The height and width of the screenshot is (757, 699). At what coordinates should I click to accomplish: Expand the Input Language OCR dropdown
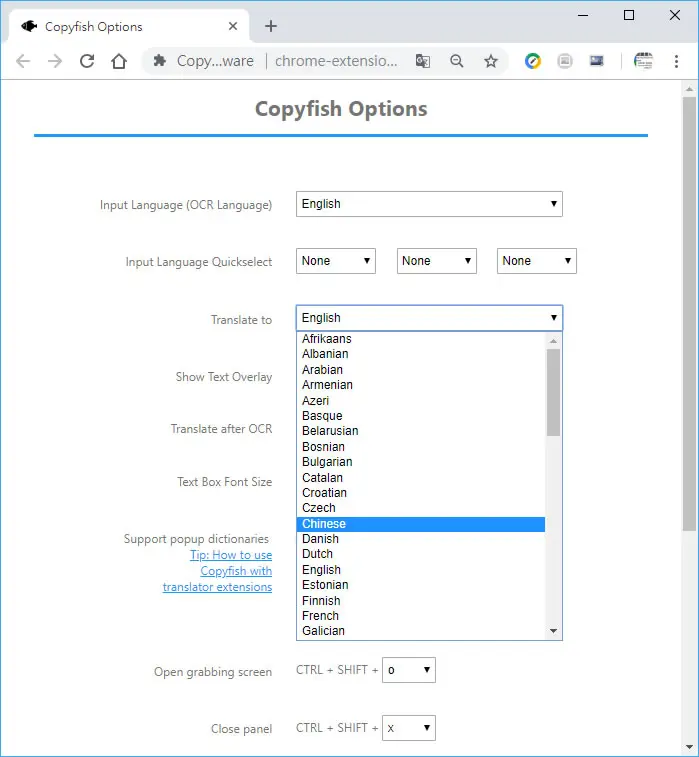pos(429,204)
